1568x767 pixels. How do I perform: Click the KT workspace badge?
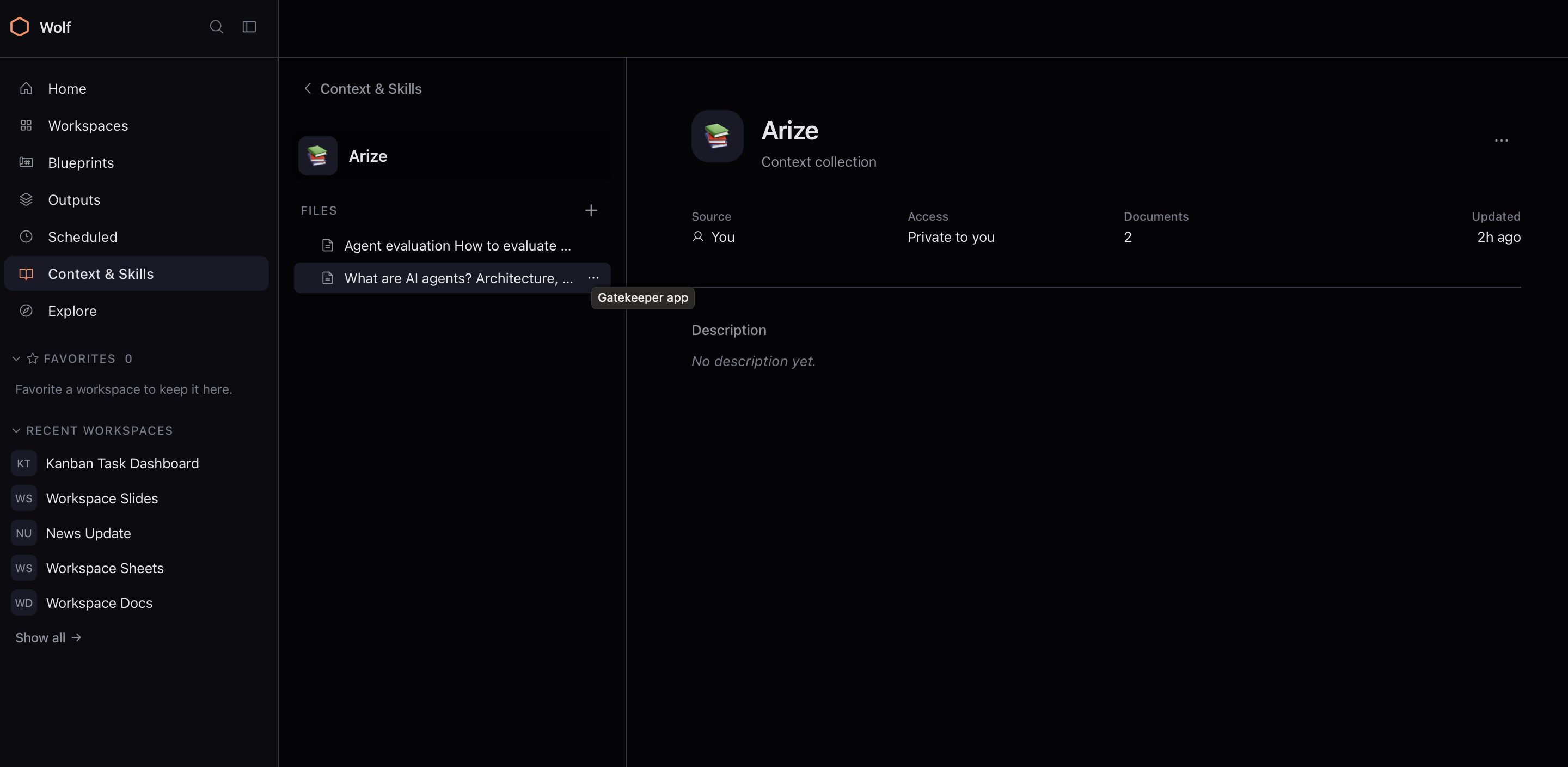[x=24, y=464]
